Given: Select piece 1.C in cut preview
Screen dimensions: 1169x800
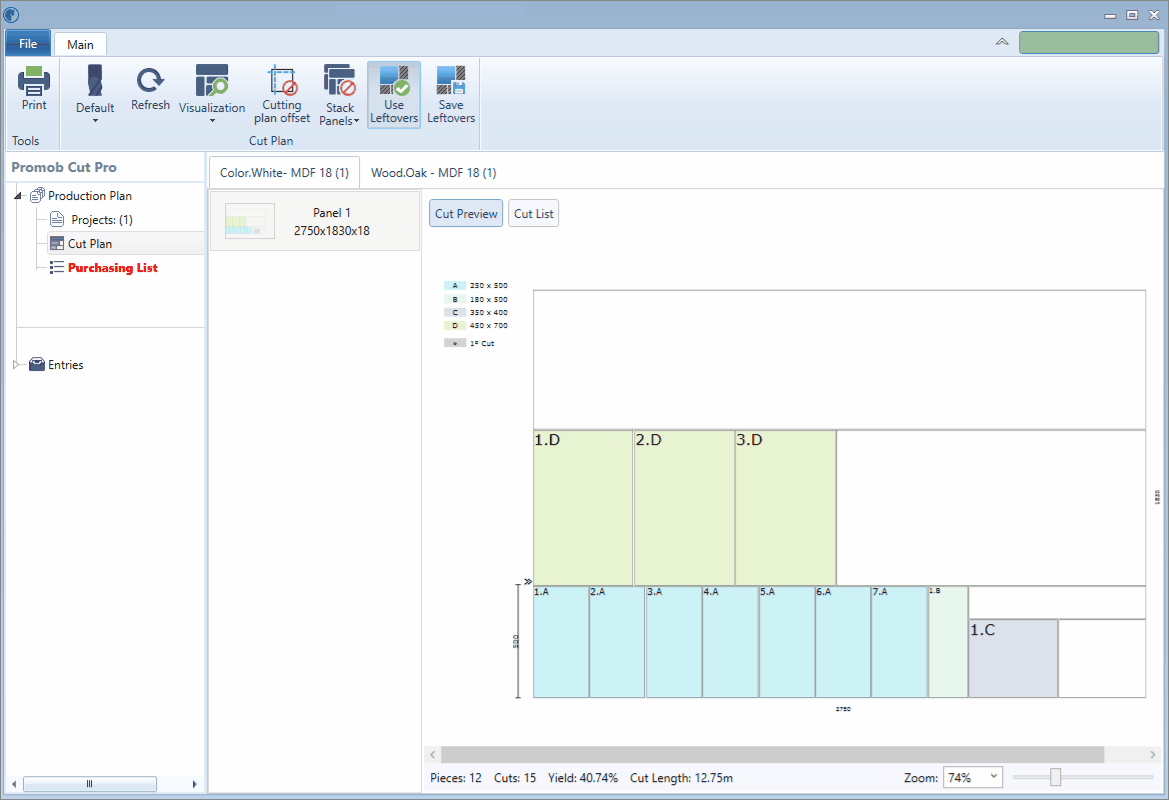Looking at the screenshot, I should click(x=1012, y=658).
